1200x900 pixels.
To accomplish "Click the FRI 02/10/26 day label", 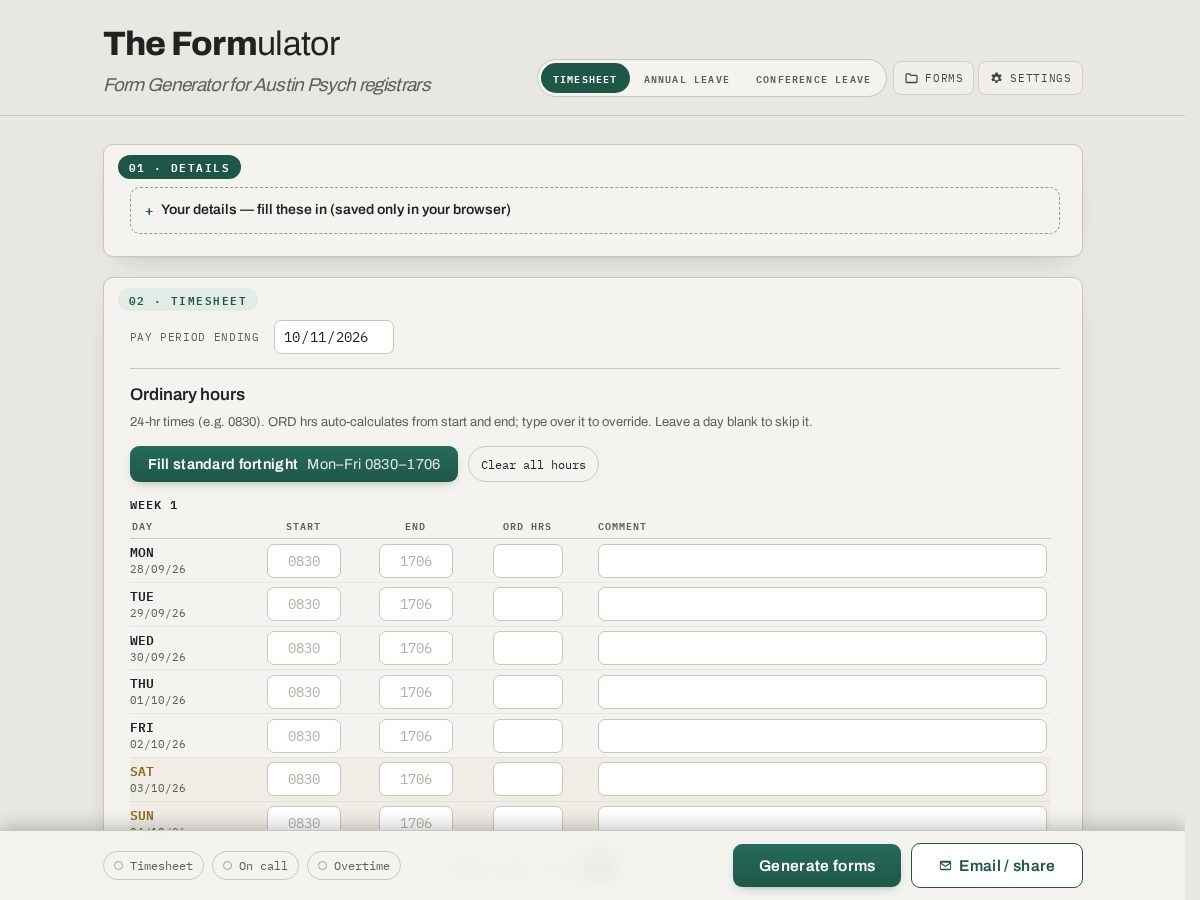I will point(158,736).
